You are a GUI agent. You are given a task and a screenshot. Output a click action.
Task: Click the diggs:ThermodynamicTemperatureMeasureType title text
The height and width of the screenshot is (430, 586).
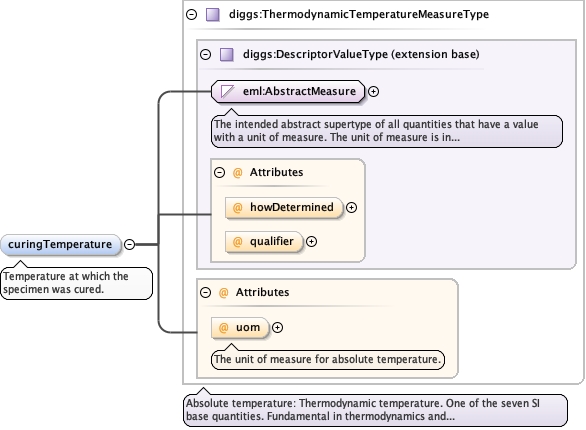pos(359,14)
